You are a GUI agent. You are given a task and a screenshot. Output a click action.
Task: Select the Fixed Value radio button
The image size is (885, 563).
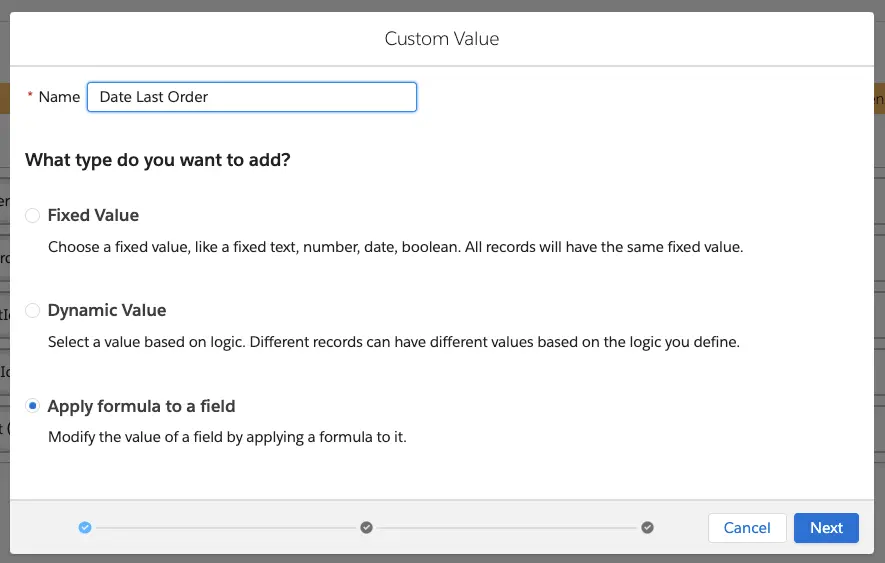[33, 215]
